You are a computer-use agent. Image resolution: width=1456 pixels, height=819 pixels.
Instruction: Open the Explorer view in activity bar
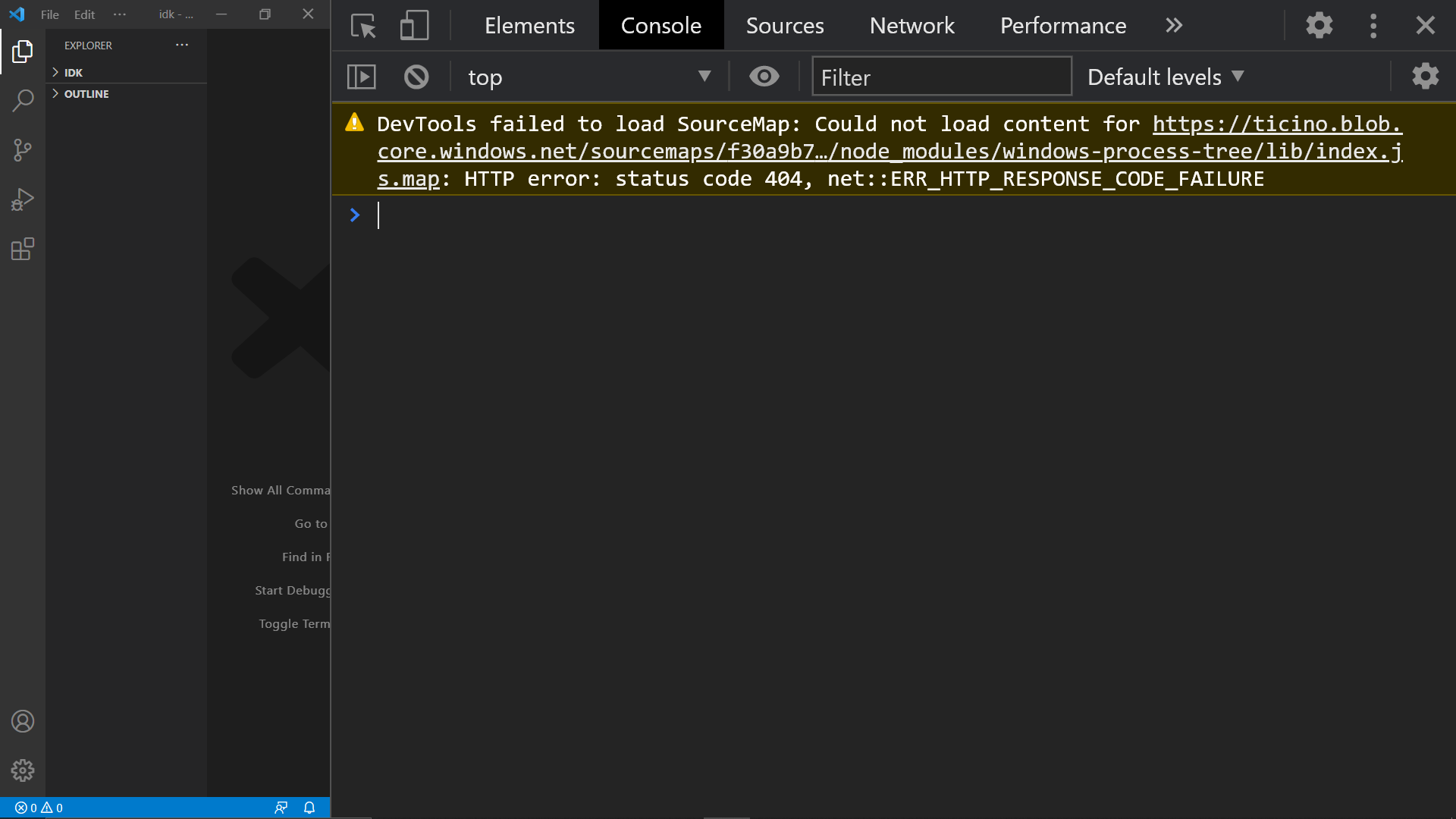pyautogui.click(x=23, y=51)
